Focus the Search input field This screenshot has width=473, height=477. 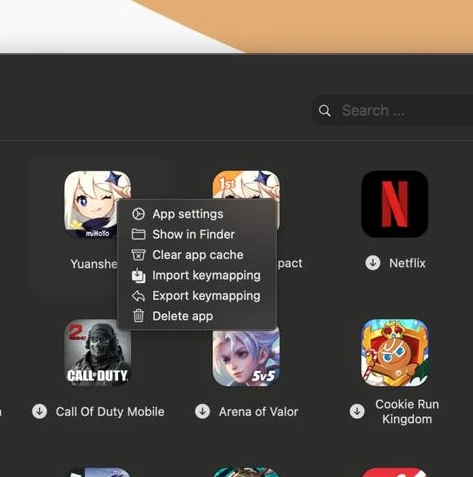click(393, 110)
